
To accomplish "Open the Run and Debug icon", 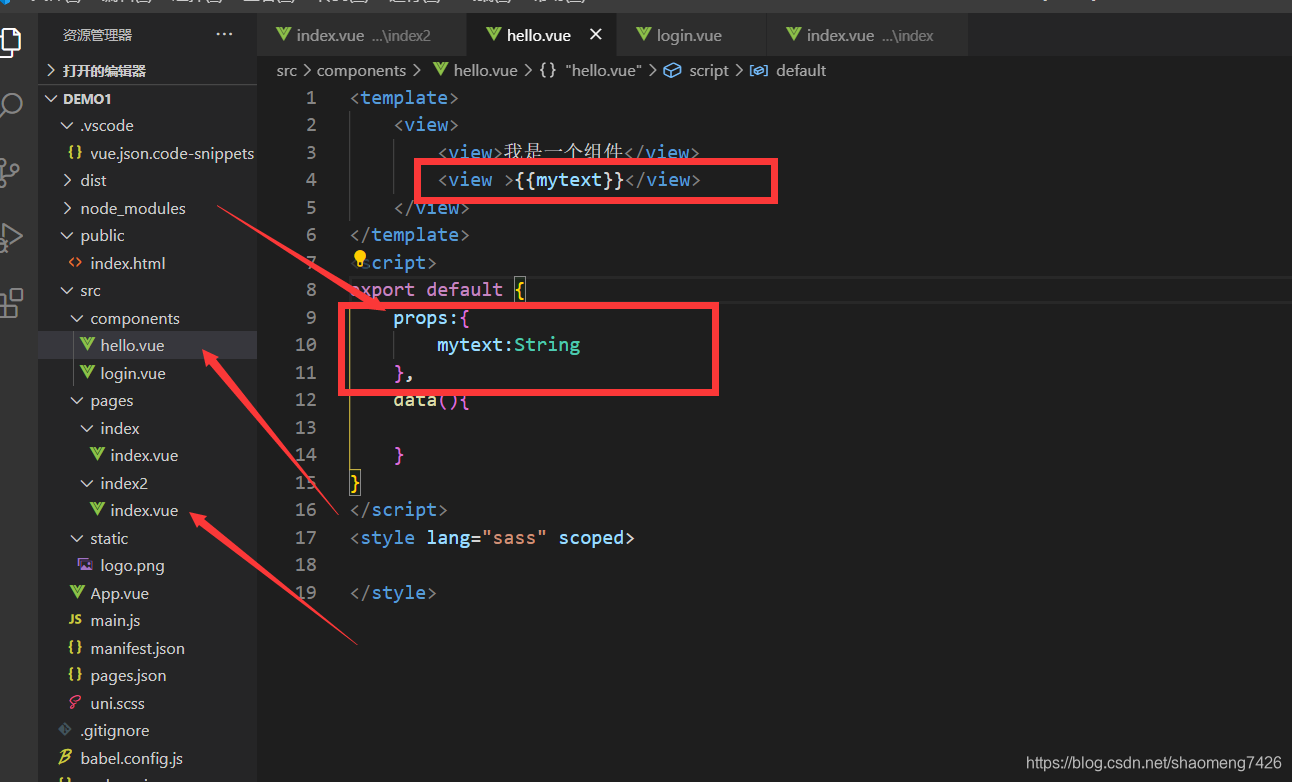I will pyautogui.click(x=10, y=238).
